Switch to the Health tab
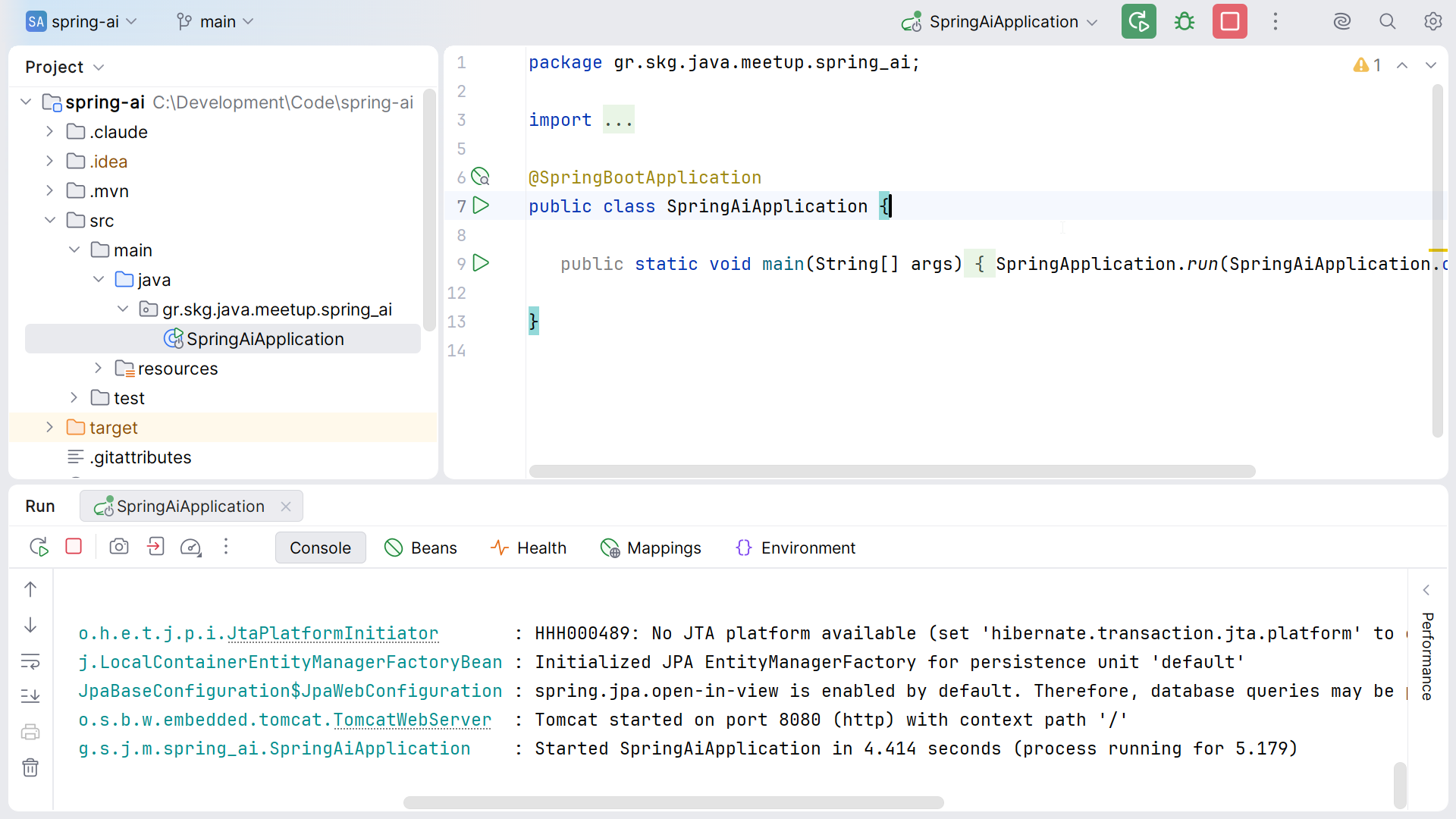The width and height of the screenshot is (1456, 819). tap(529, 548)
